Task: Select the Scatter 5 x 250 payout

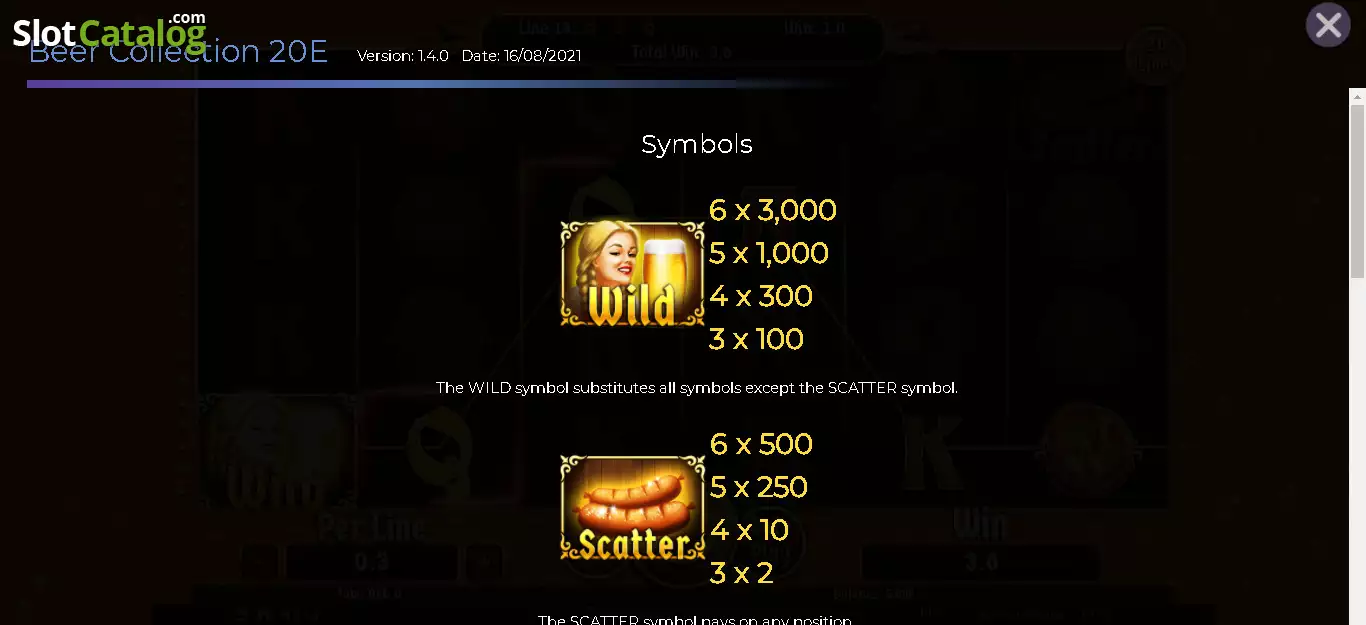Action: pyautogui.click(x=758, y=487)
